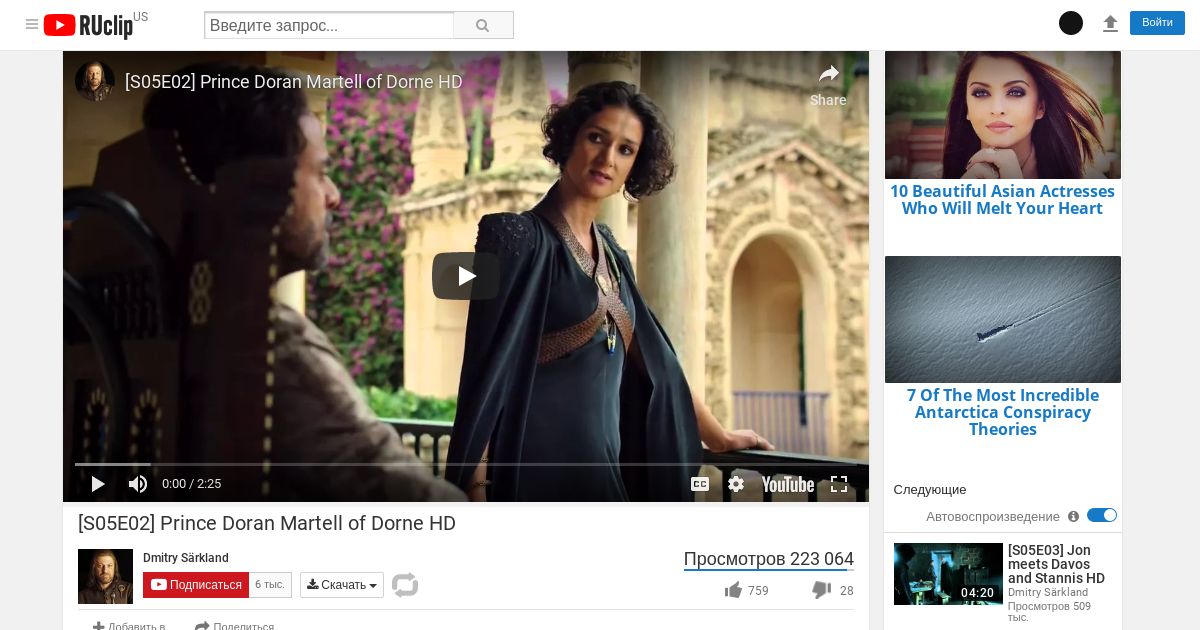
Task: Open the 7 Of The Most Incredible Antarctica link
Action: click(x=1002, y=412)
